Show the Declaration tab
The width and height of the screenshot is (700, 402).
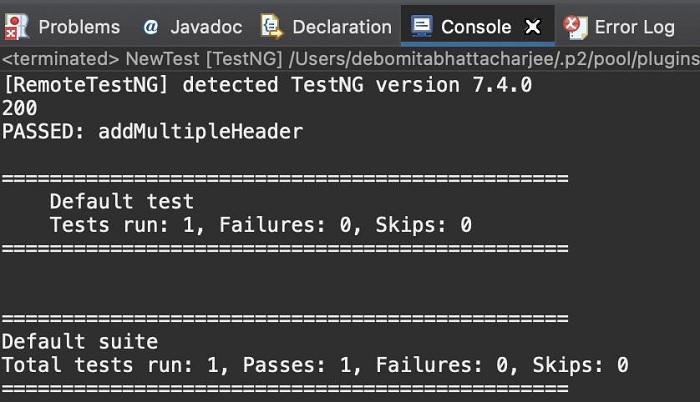342,27
